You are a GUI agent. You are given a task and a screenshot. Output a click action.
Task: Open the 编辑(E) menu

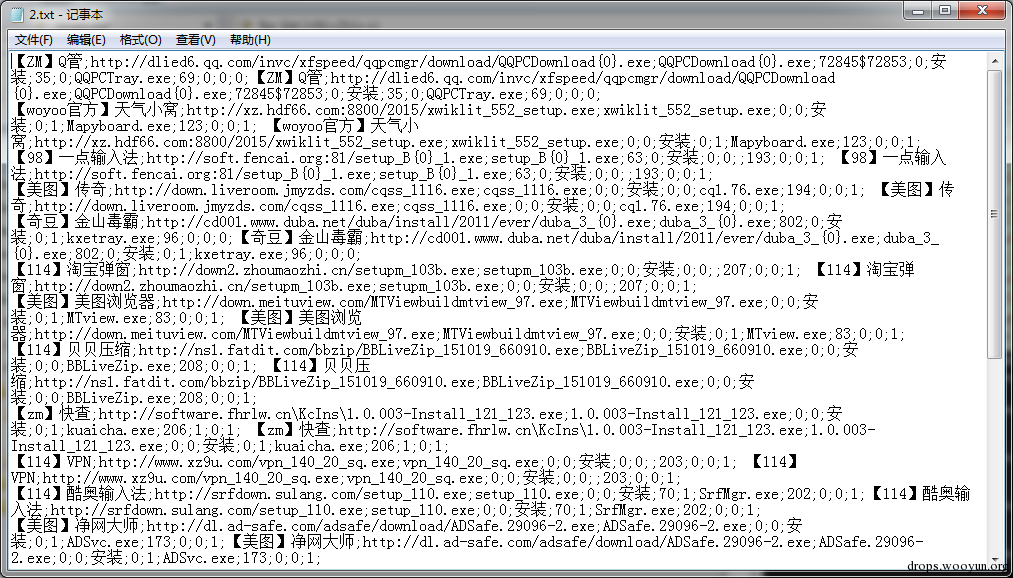point(86,40)
